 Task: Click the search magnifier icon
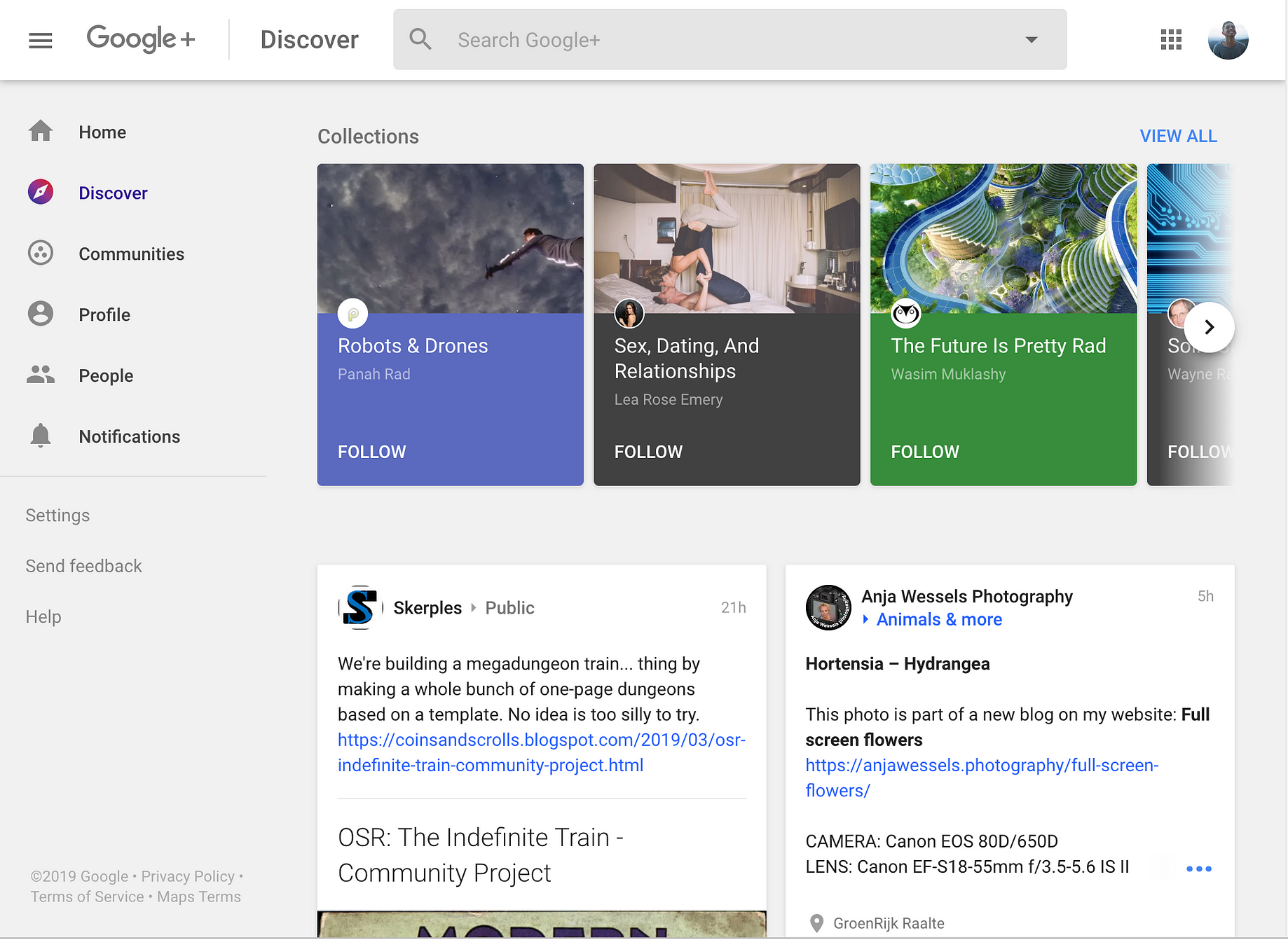[x=420, y=39]
